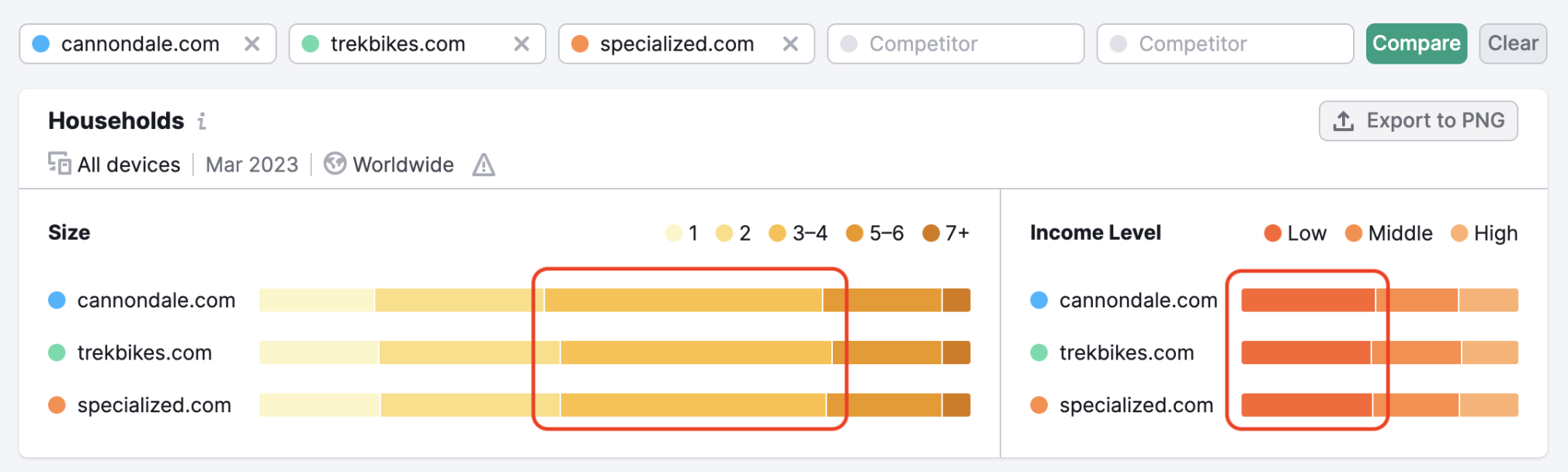Click cannondale.com 3–4 size bar segment

pyautogui.click(x=683, y=300)
